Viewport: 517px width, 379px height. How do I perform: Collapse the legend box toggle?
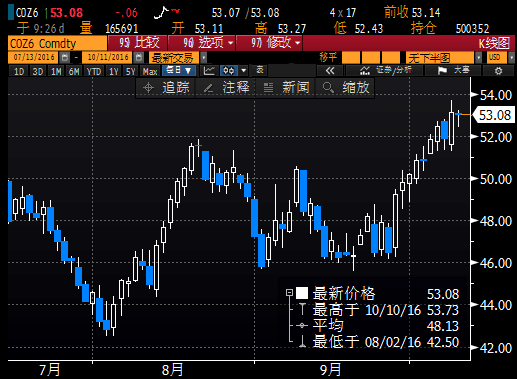tap(289, 293)
